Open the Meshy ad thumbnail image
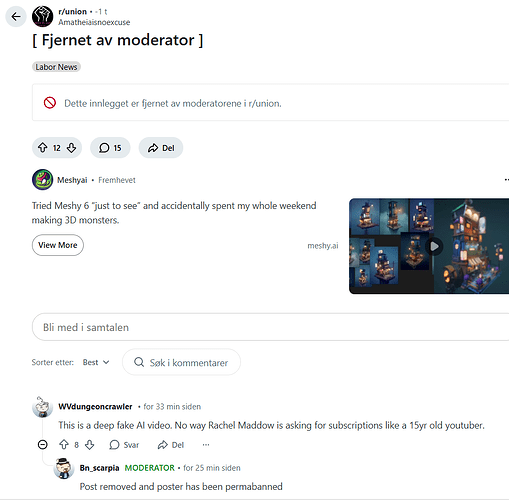Viewport: 509px width, 500px height. pos(429,246)
